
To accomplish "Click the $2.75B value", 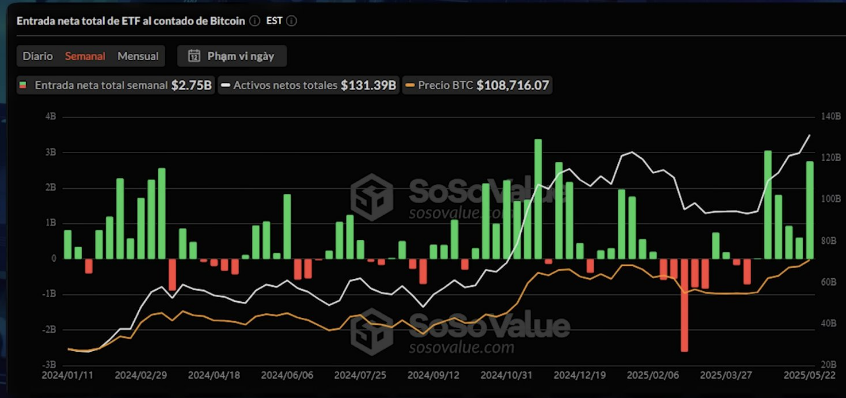I will 192,85.
